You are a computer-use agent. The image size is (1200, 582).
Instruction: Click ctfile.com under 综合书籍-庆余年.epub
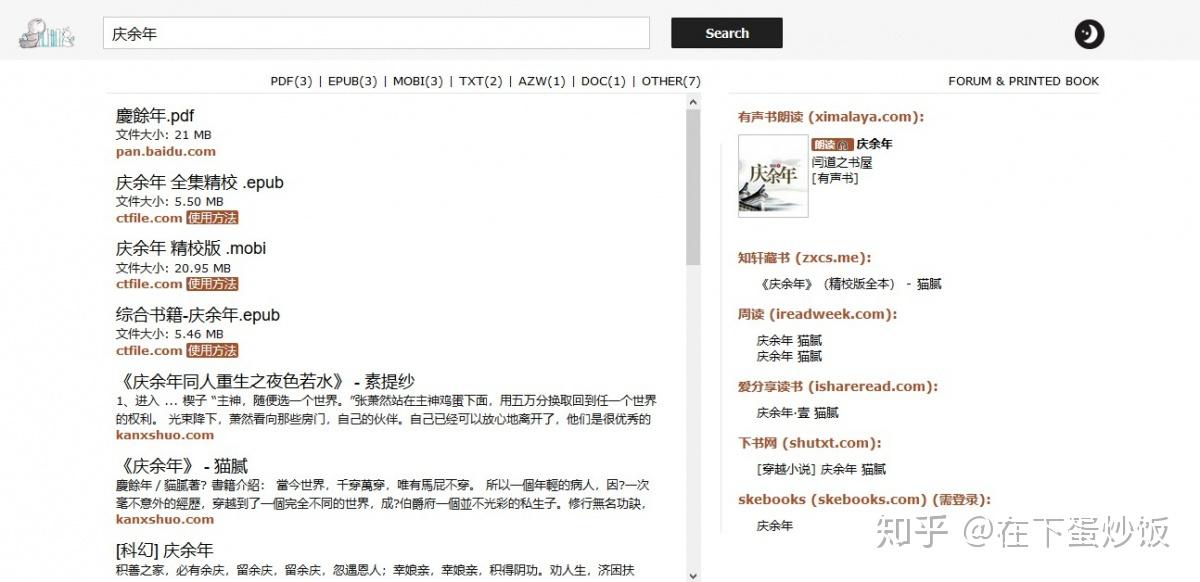click(149, 350)
